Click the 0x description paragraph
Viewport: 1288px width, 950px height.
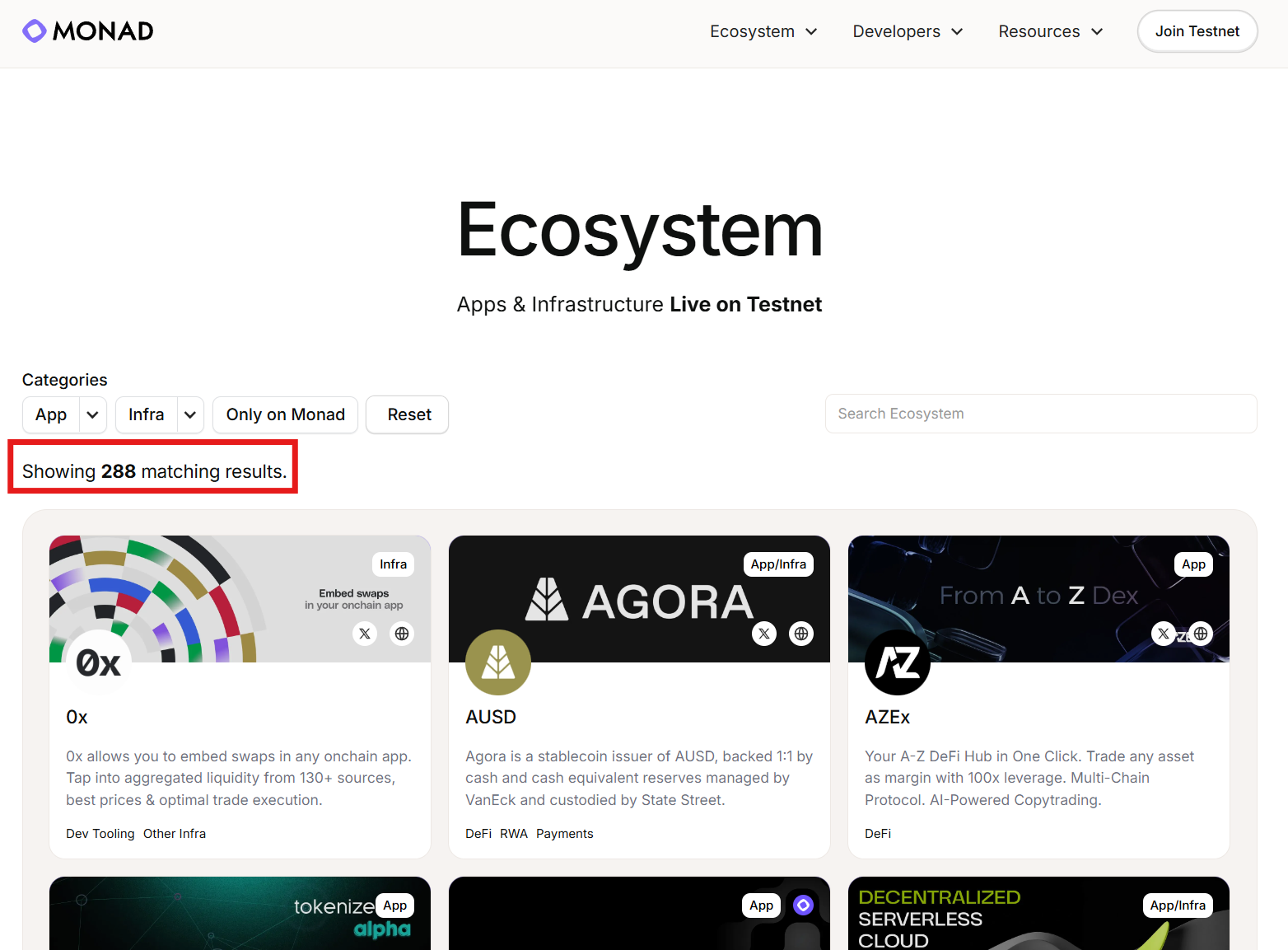coord(239,778)
